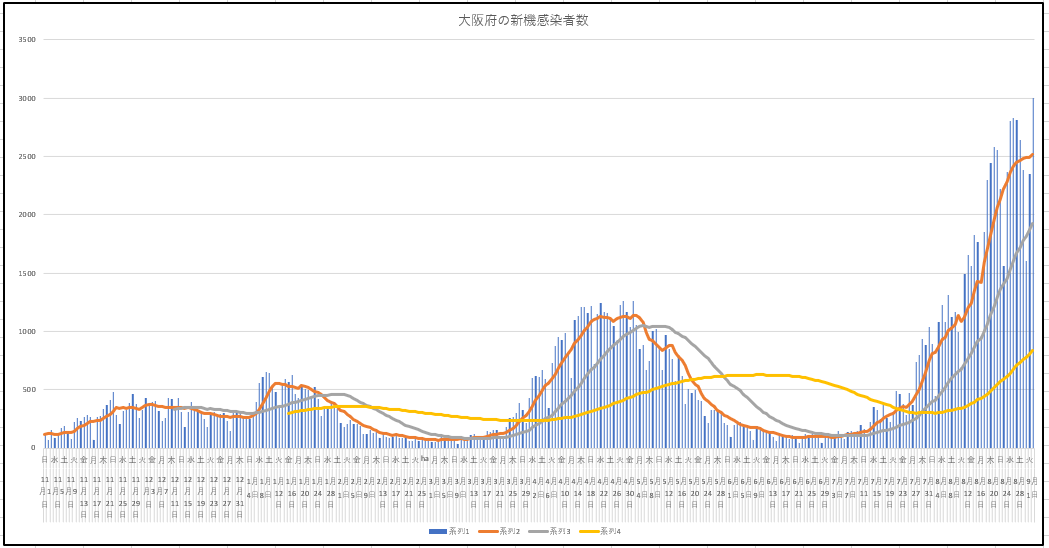Click the 系列1 blue legend entry
Viewport: 1049px width, 548px height.
pos(455,531)
